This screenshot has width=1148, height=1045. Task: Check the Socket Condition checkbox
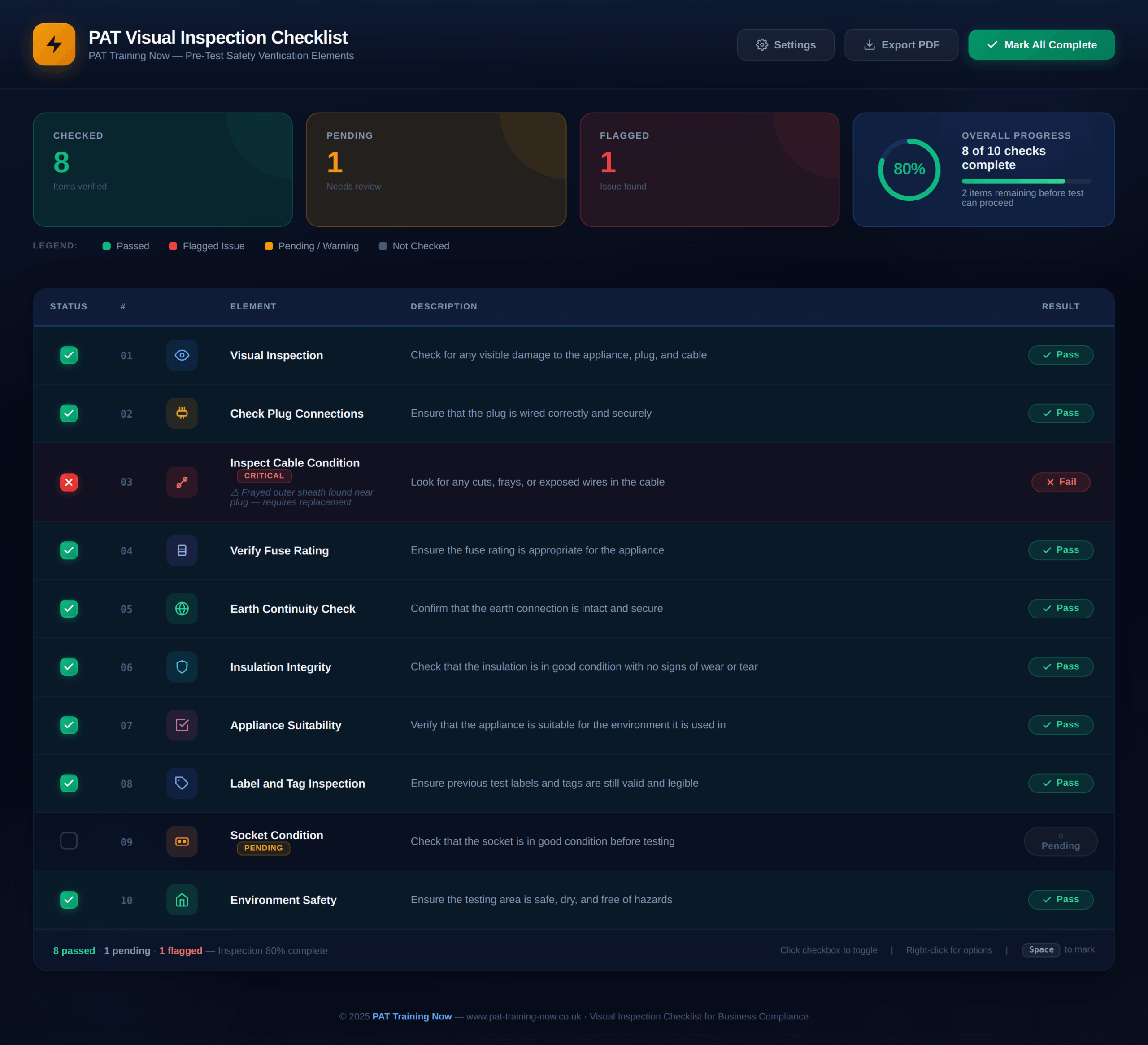69,841
